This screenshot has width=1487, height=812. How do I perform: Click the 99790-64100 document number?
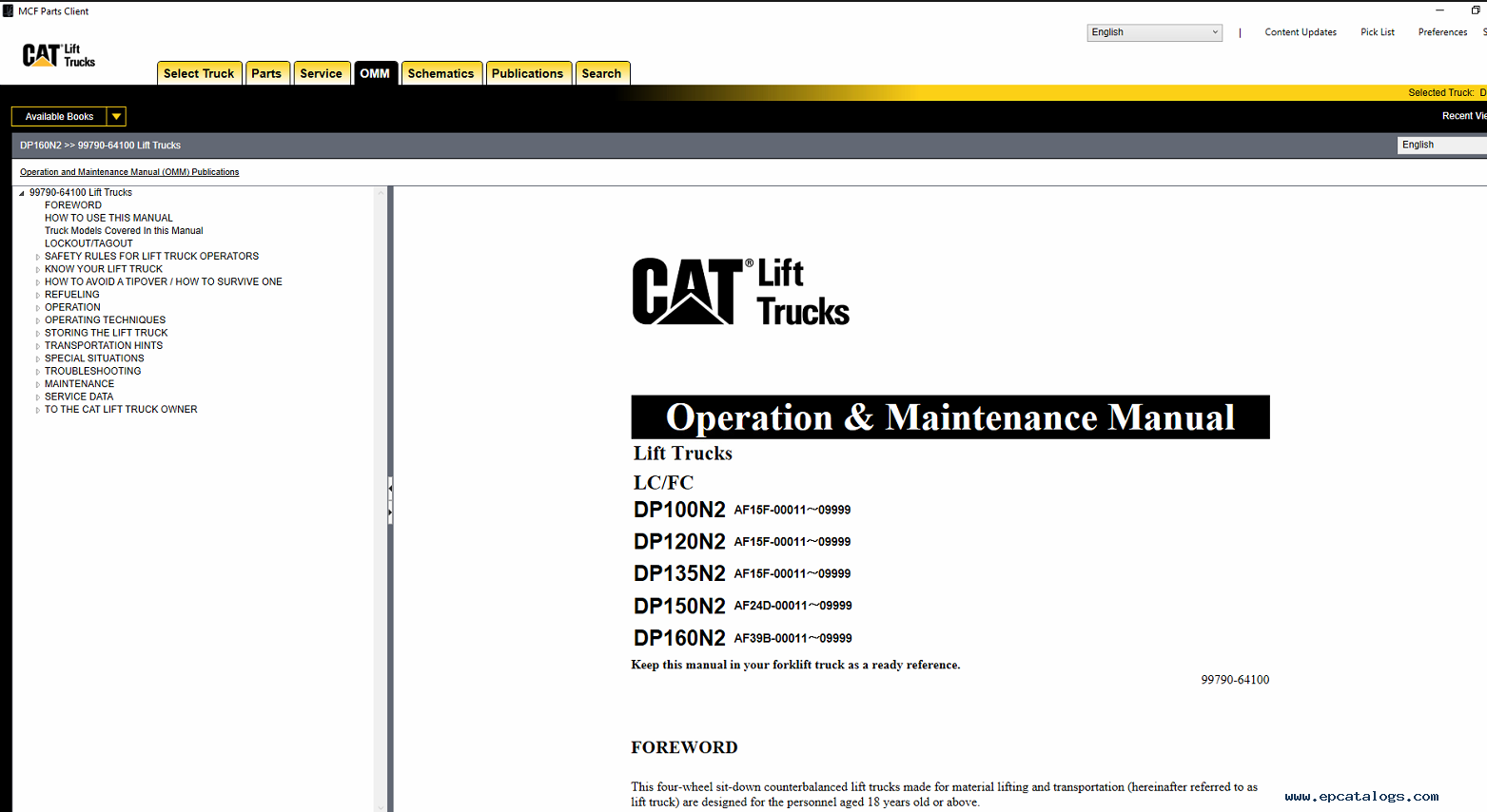1235,680
